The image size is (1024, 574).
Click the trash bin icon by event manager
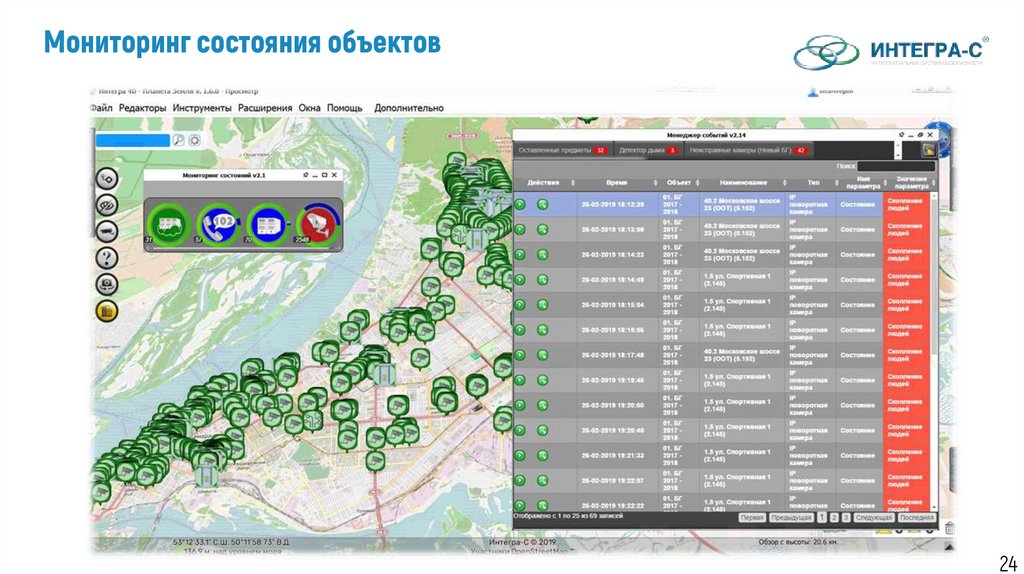(949, 528)
